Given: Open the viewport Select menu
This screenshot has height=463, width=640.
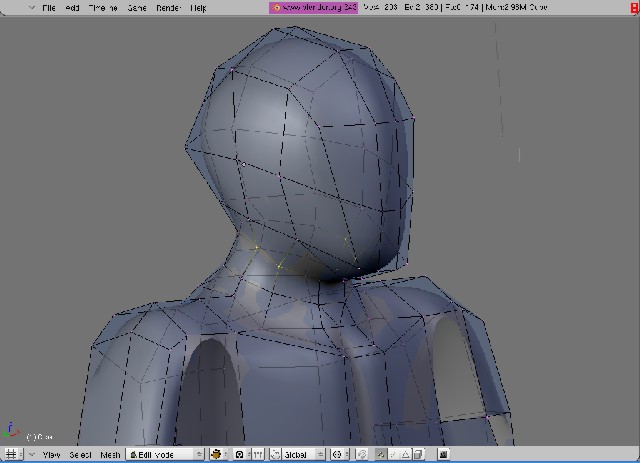Looking at the screenshot, I should click(x=80, y=454).
